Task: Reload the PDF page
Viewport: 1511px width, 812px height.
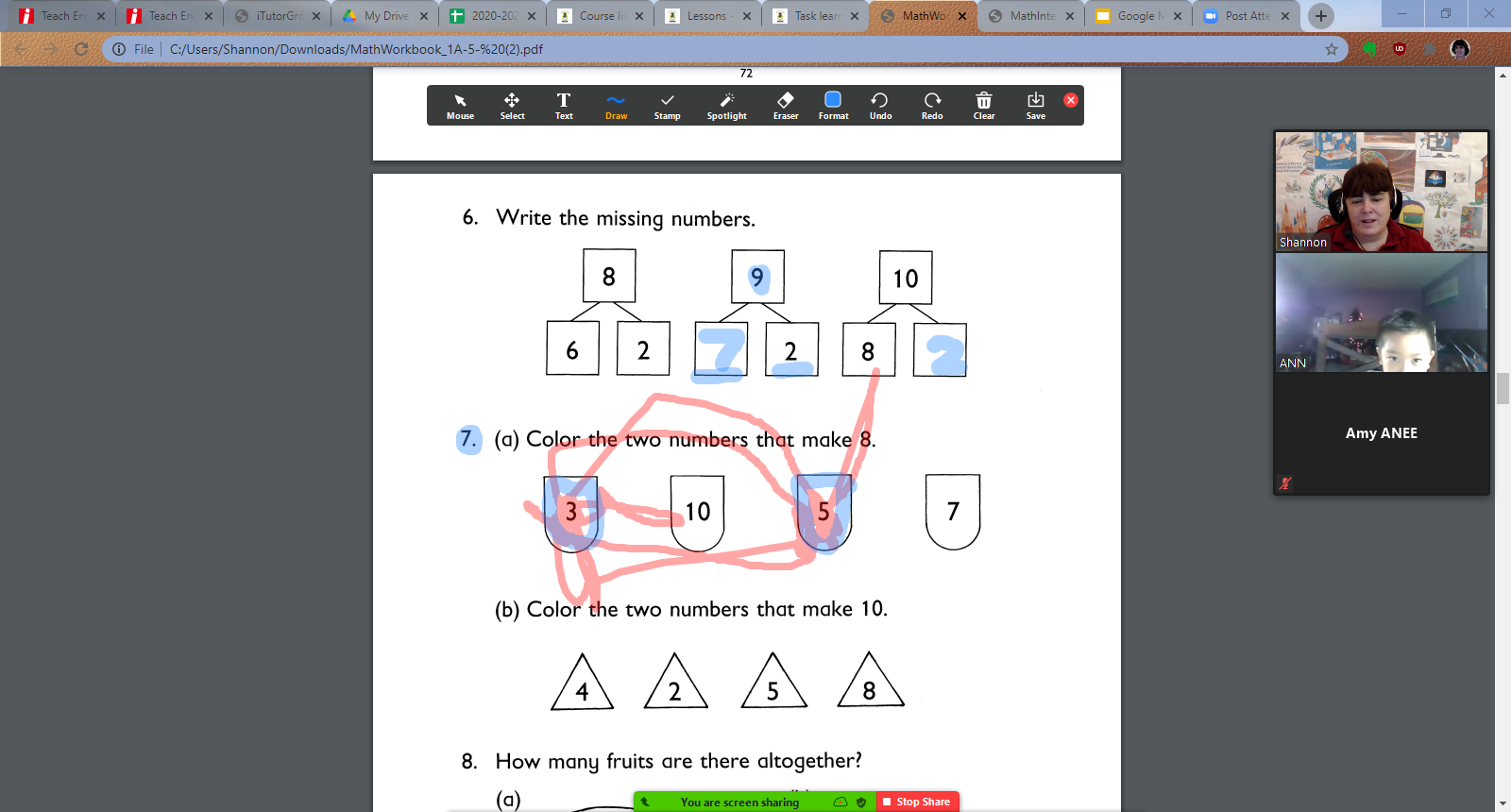Action: (x=81, y=49)
